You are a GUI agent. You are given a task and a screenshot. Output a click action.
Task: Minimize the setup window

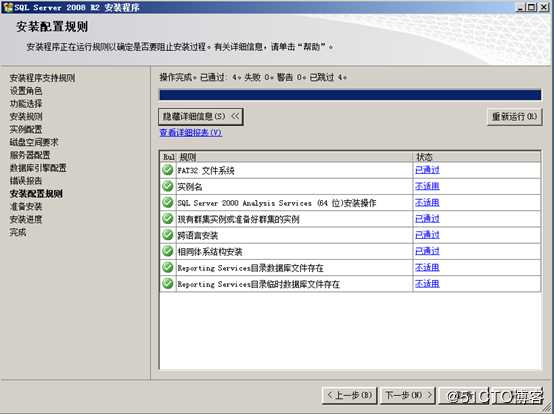click(x=521, y=7)
